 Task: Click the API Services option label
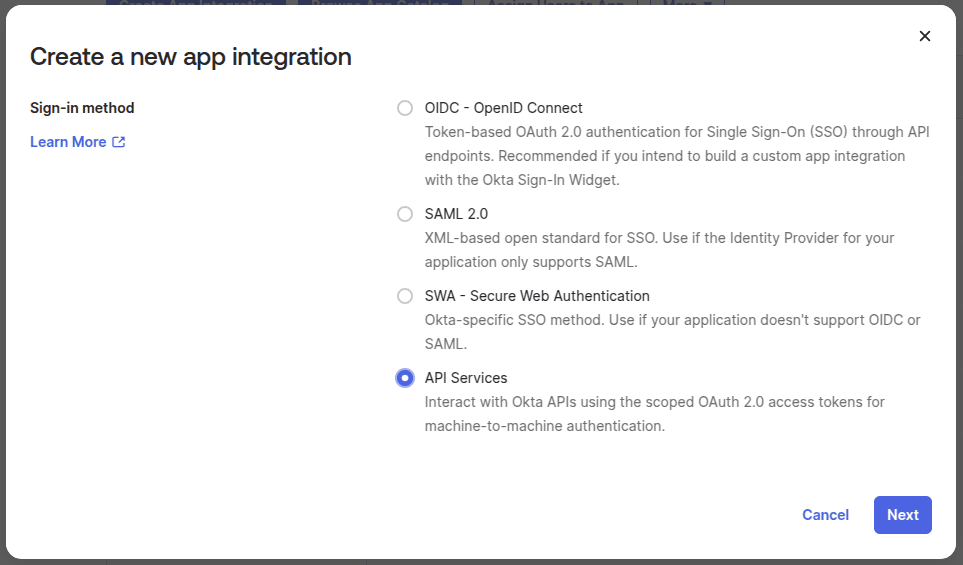[466, 378]
